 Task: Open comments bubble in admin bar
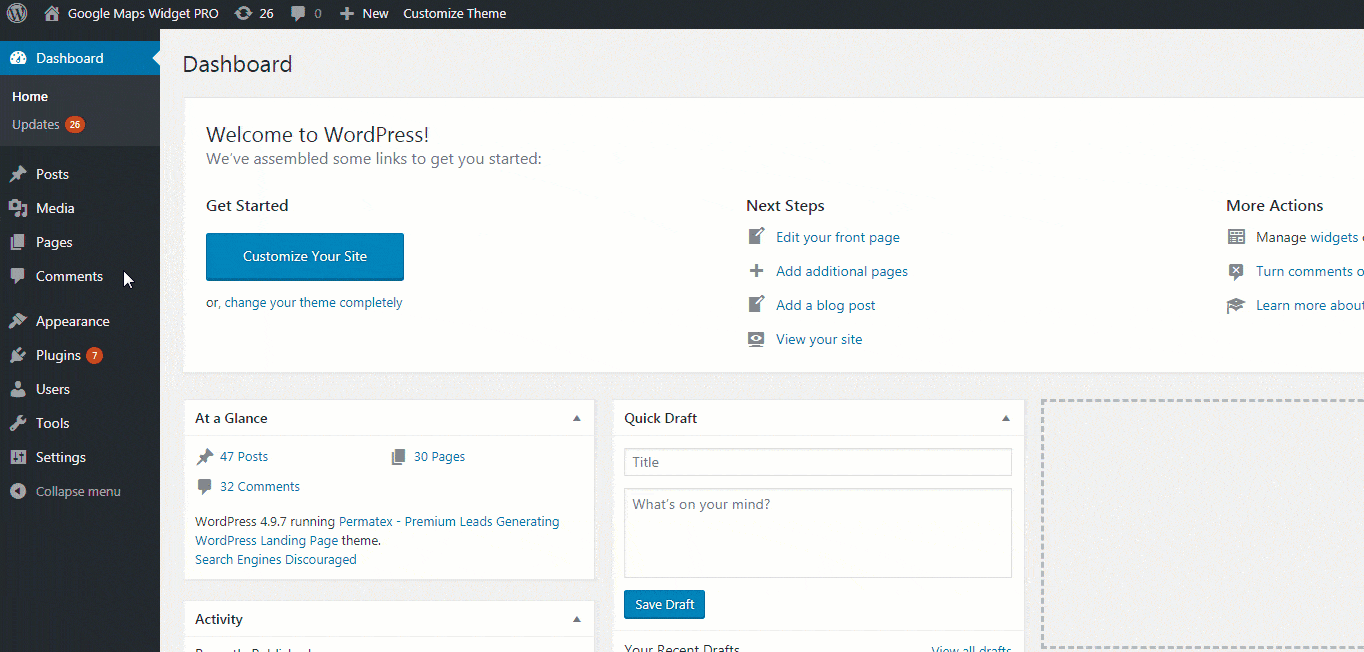[298, 14]
